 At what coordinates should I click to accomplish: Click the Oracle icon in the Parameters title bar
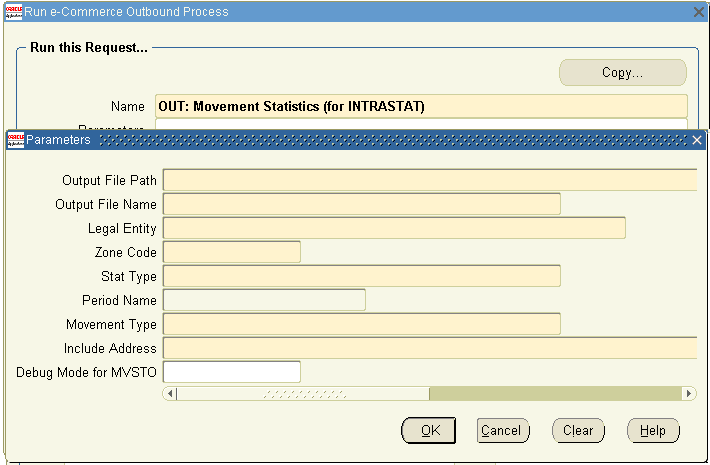click(x=16, y=140)
